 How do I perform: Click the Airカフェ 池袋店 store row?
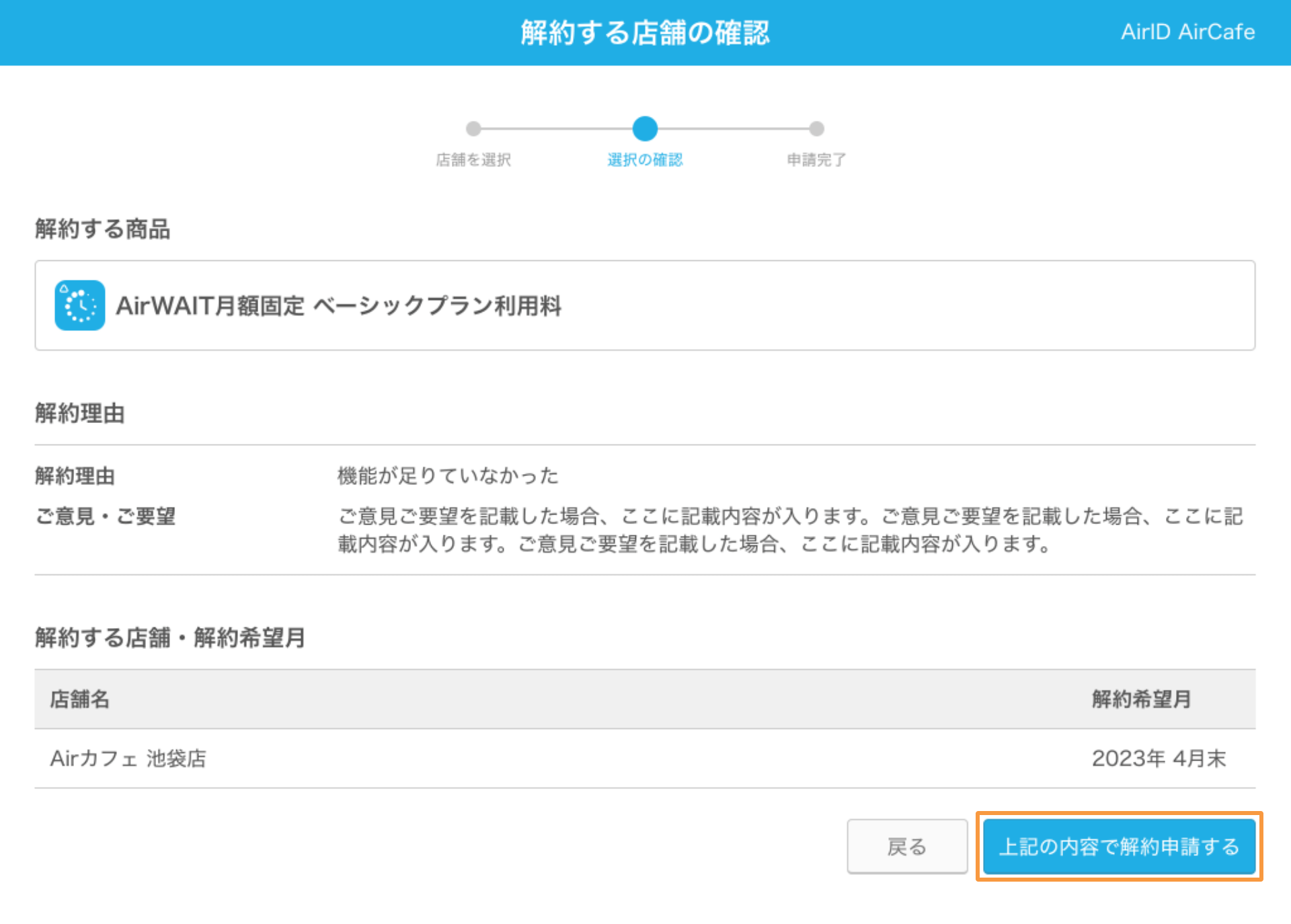point(128,759)
